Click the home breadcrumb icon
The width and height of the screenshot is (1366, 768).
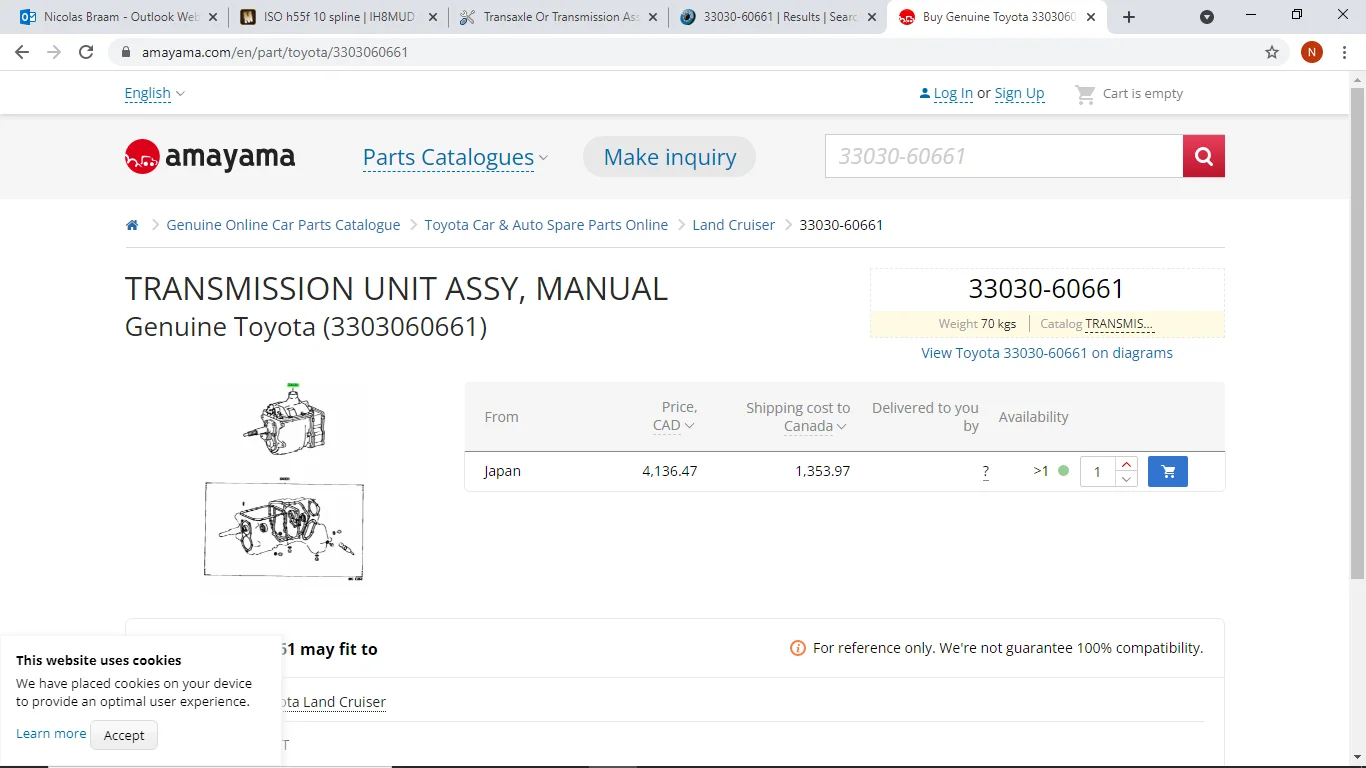(132, 225)
